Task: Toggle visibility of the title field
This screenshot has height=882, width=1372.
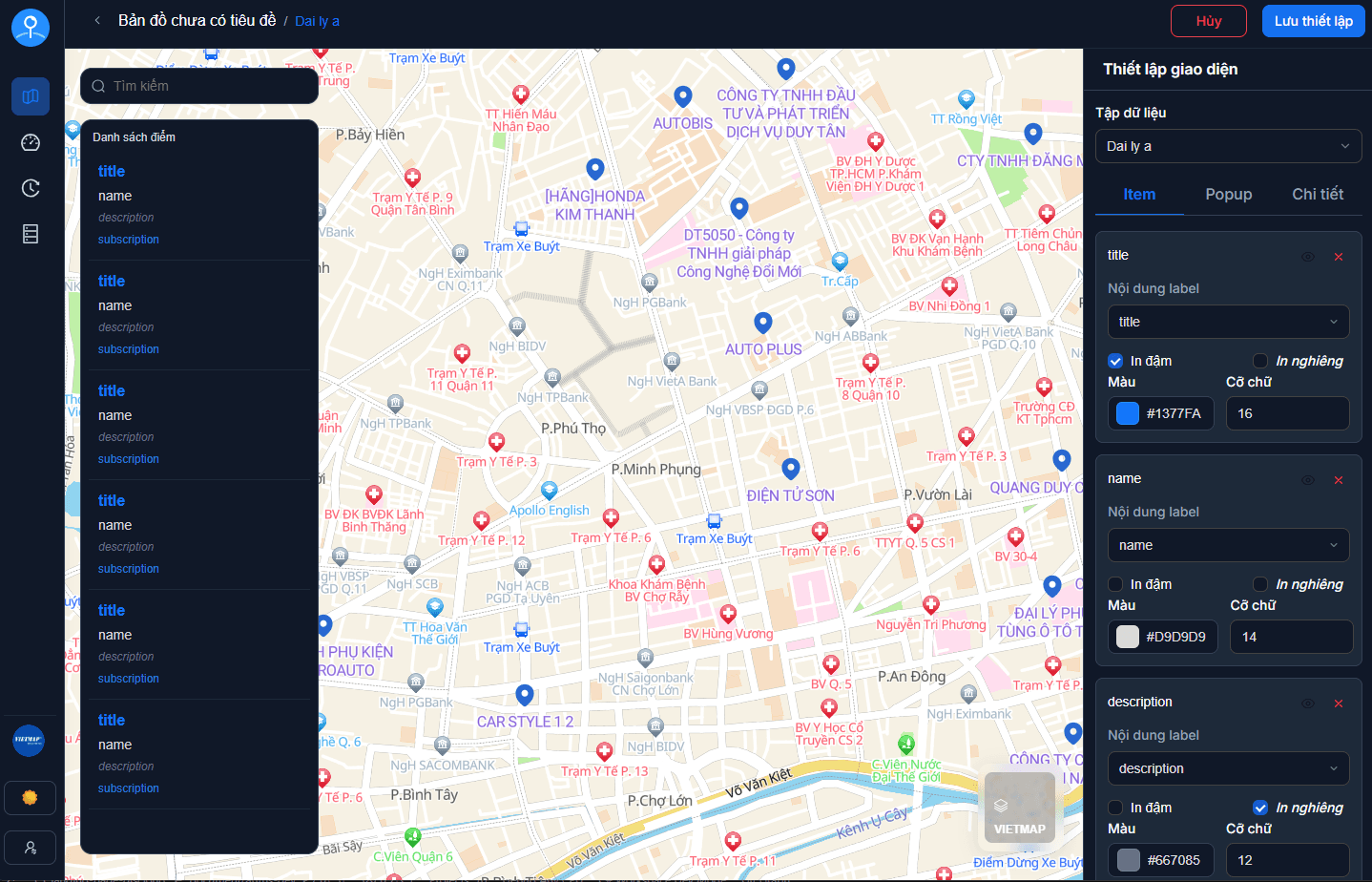Action: click(x=1308, y=257)
